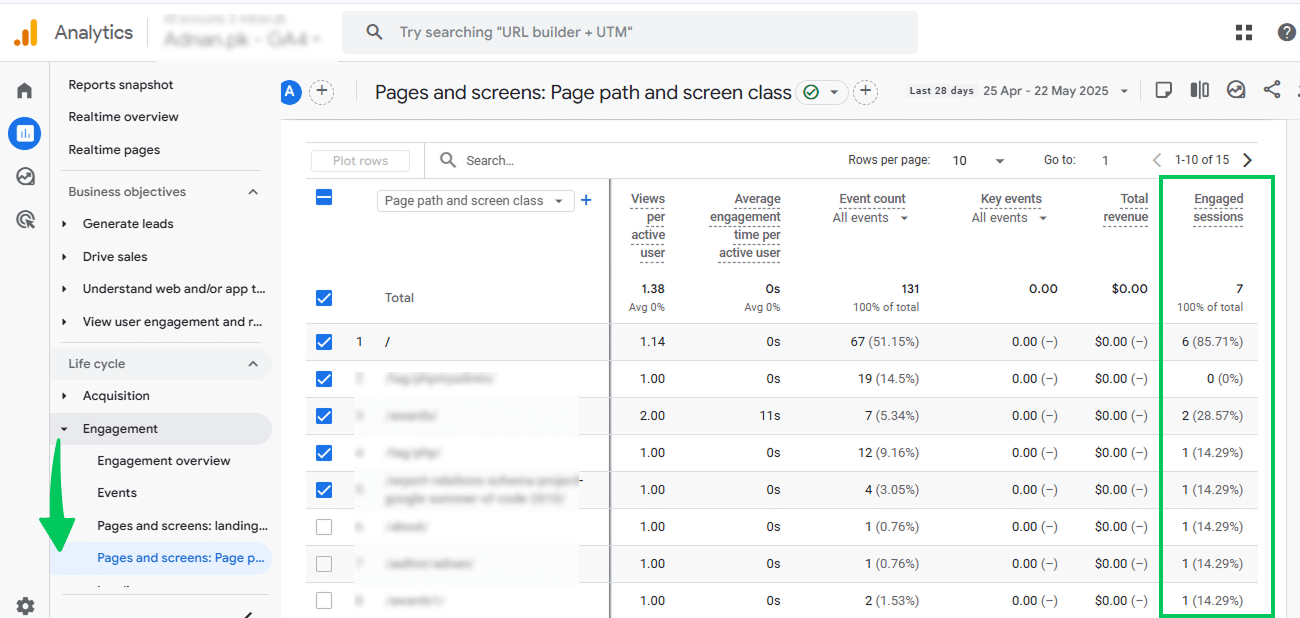Uncheck checkbox of row with 12 events
The height and width of the screenshot is (618, 1300).
[324, 453]
